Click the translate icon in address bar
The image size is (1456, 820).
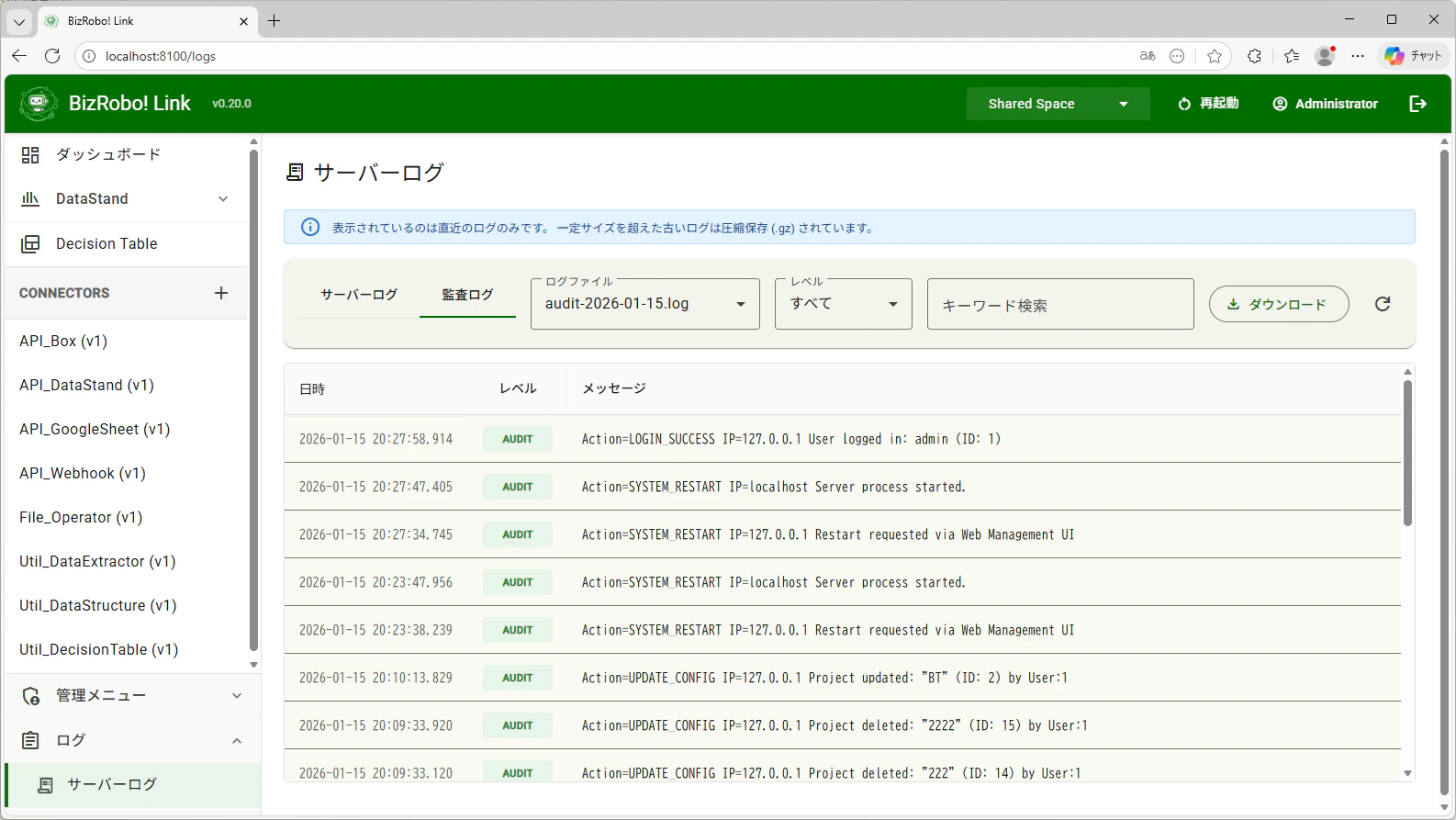pyautogui.click(x=1148, y=56)
